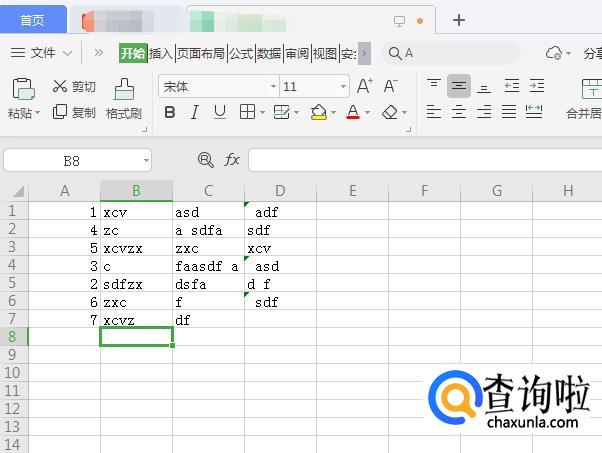Viewport: 602px width, 453px height.
Task: Click the Paste icon
Action: pyautogui.click(x=23, y=89)
